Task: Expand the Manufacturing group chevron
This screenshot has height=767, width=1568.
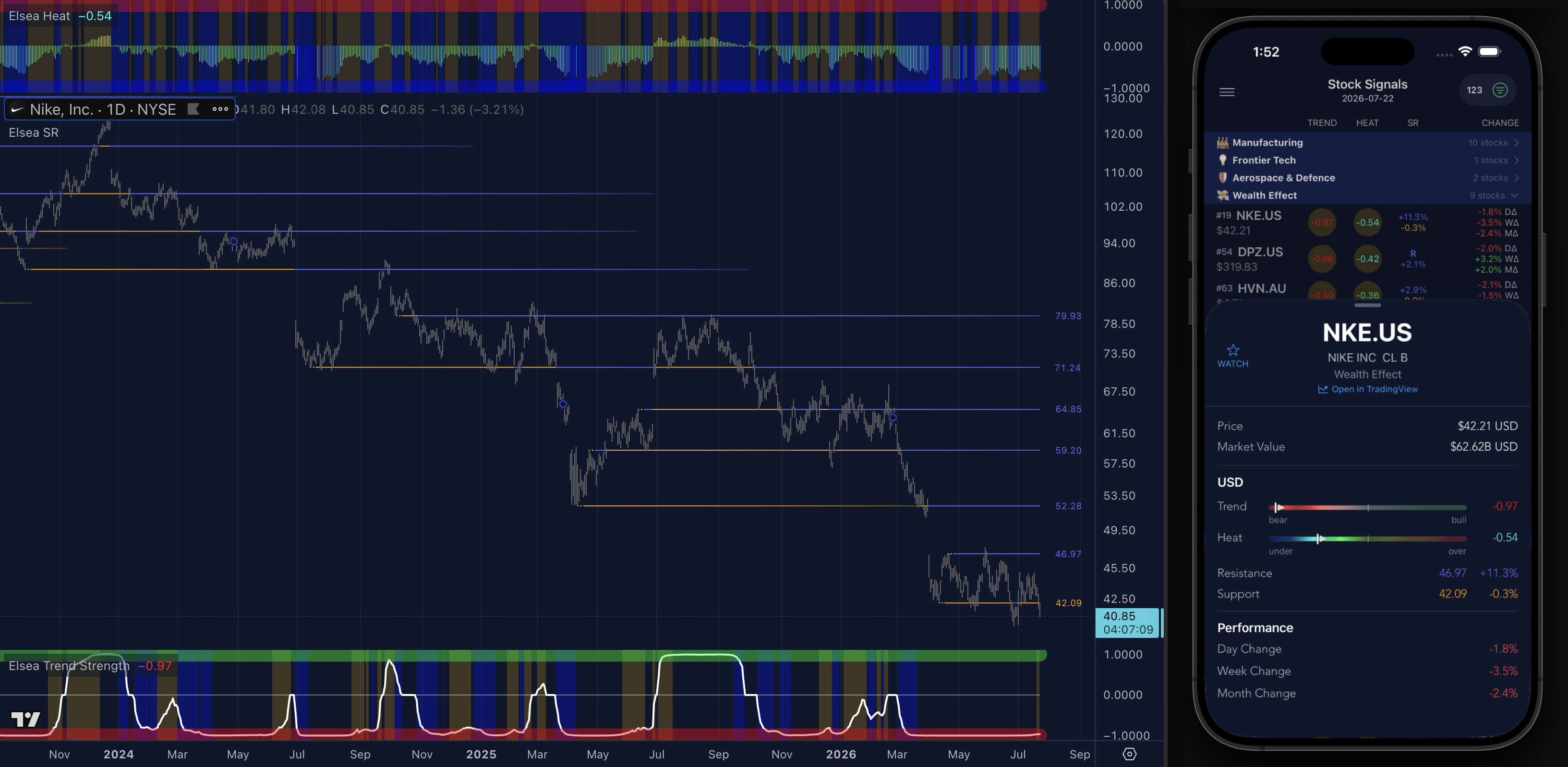Action: coord(1516,143)
